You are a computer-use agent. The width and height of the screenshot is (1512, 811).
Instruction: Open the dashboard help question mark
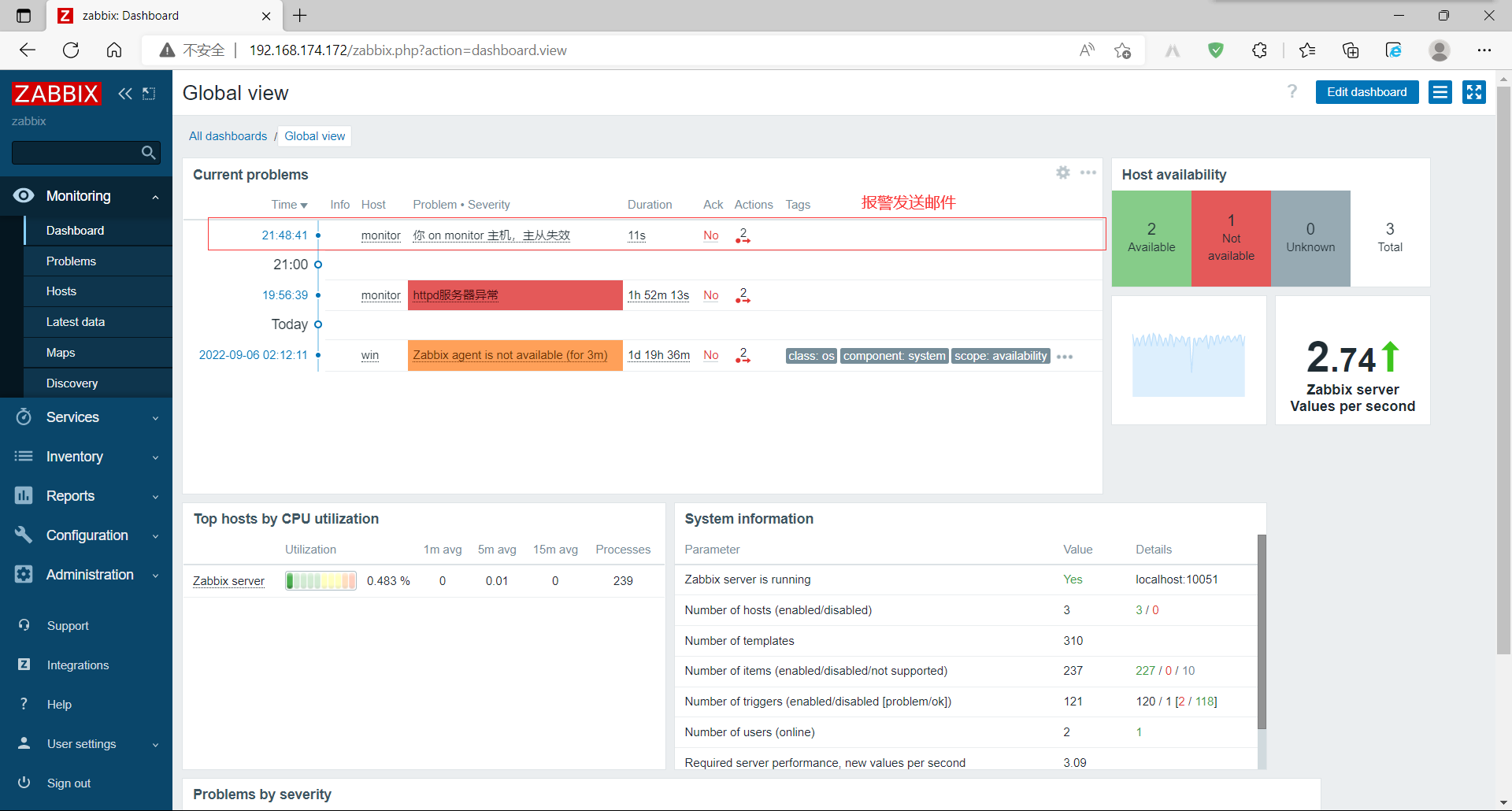[x=1292, y=91]
